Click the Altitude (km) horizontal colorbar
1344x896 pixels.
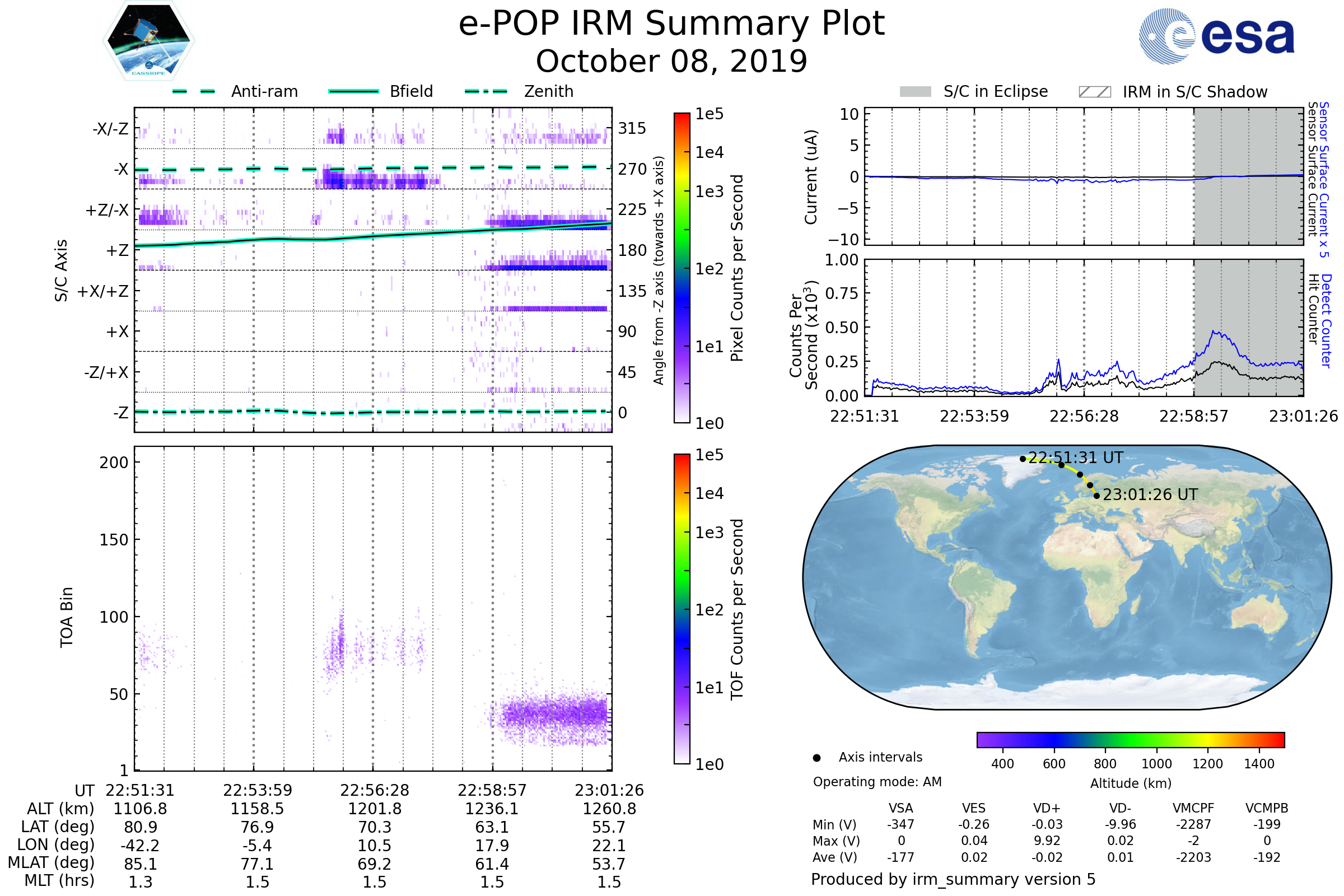pyautogui.click(x=1130, y=740)
